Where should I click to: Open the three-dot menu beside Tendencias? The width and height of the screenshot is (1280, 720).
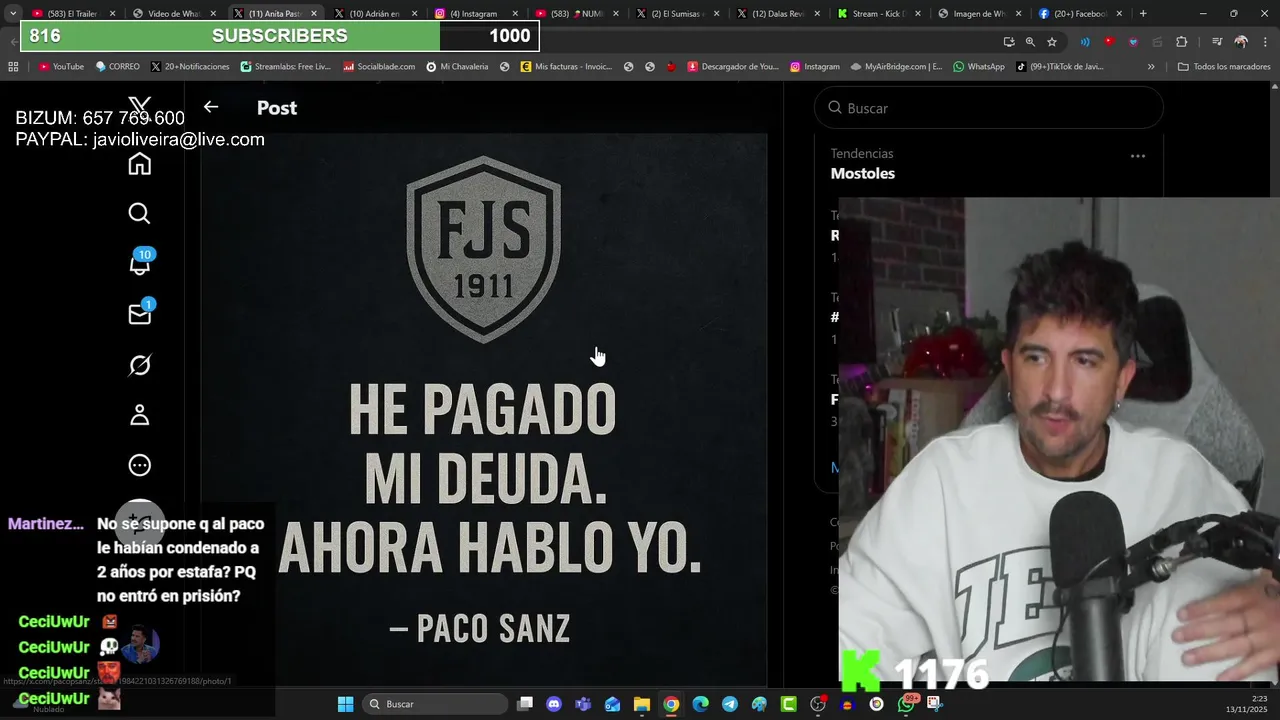tap(1137, 156)
